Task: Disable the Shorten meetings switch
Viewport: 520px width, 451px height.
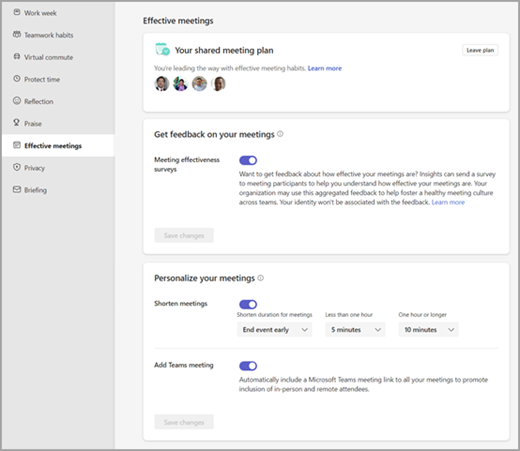Action: click(248, 304)
